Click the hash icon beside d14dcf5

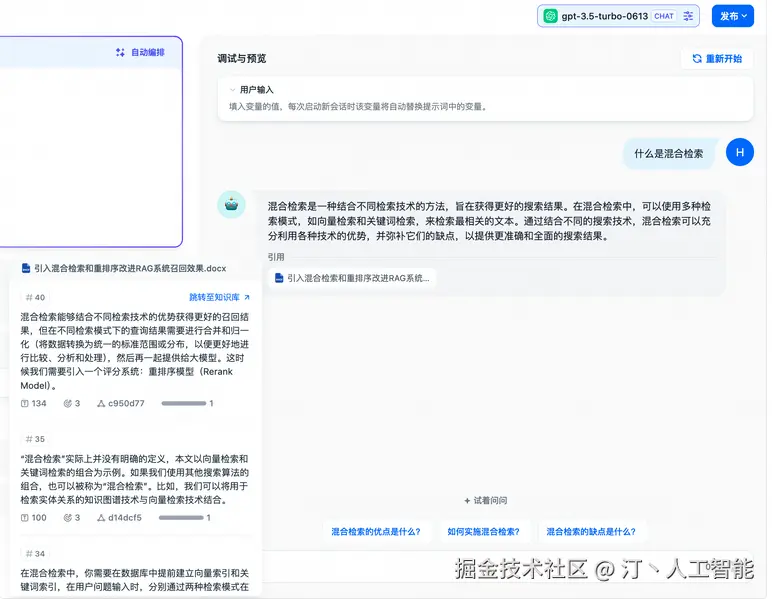click(x=101, y=518)
